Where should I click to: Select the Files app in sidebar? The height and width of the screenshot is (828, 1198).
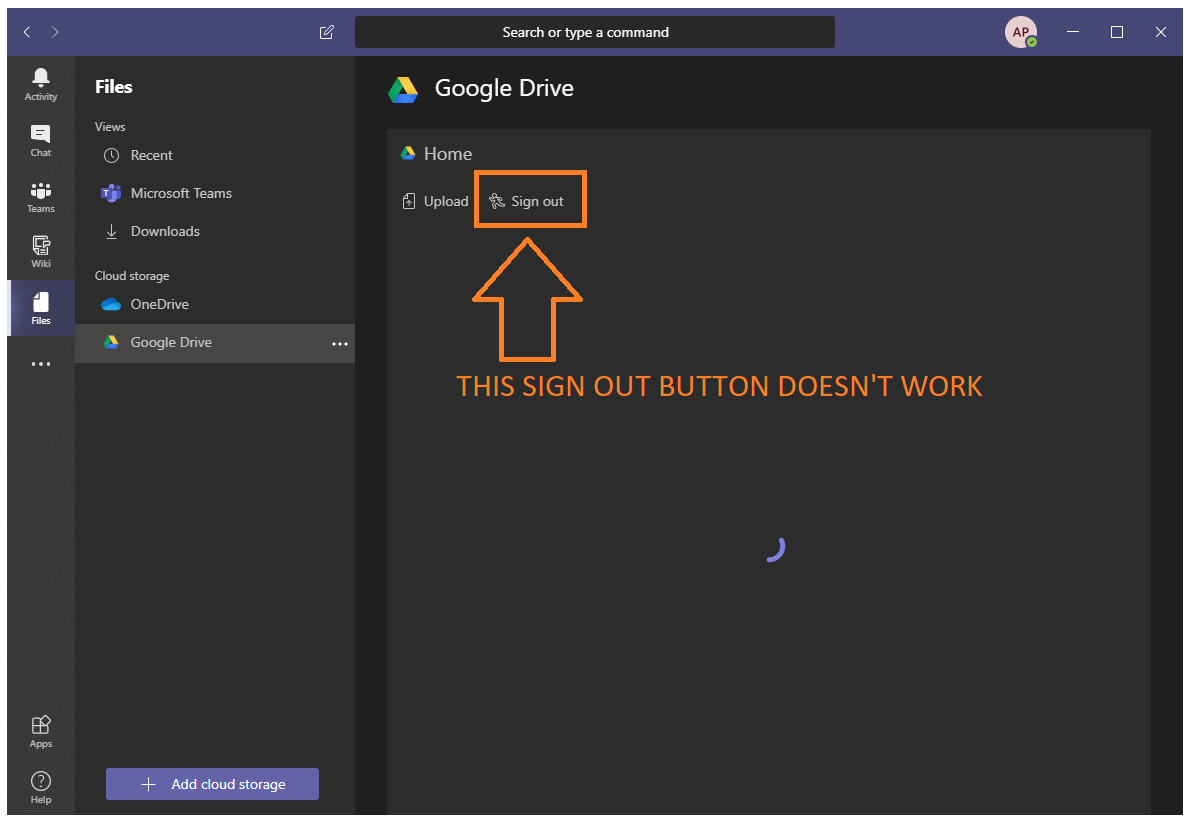tap(40, 309)
